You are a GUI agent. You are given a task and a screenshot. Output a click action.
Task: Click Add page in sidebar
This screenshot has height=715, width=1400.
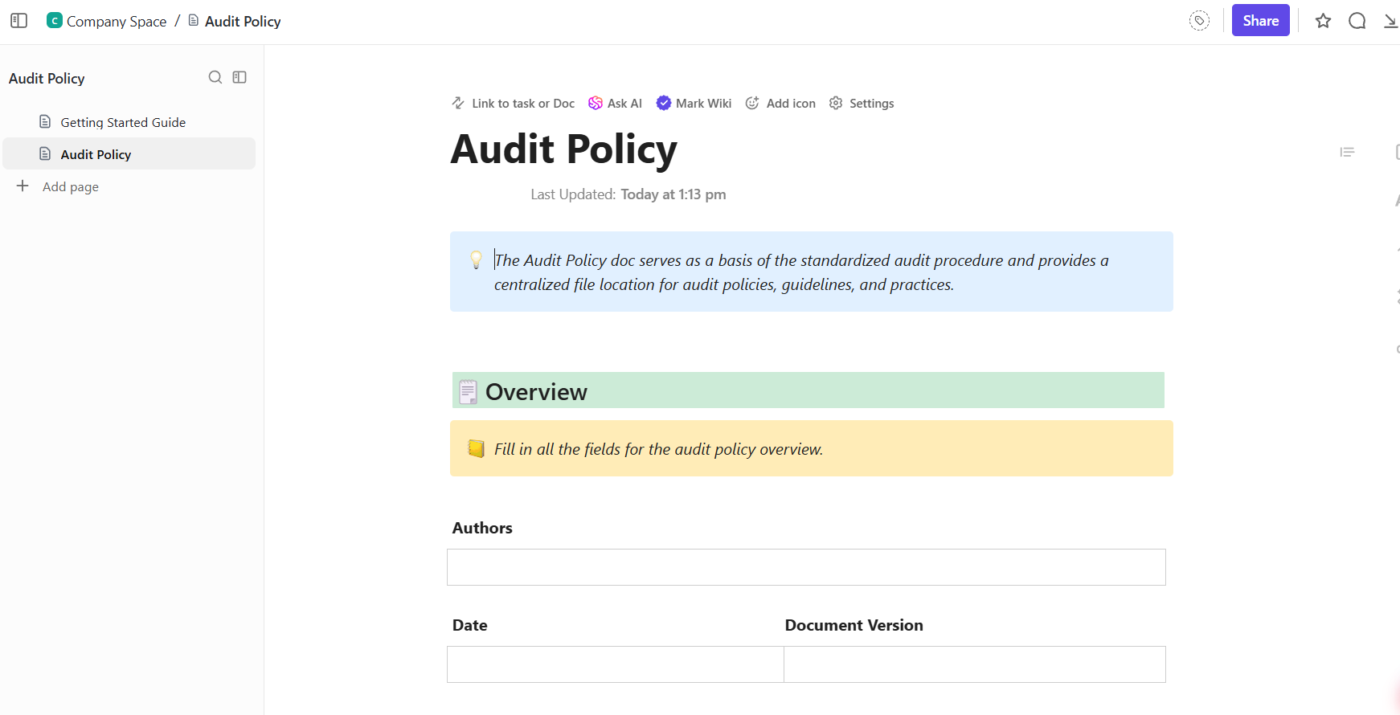70,187
